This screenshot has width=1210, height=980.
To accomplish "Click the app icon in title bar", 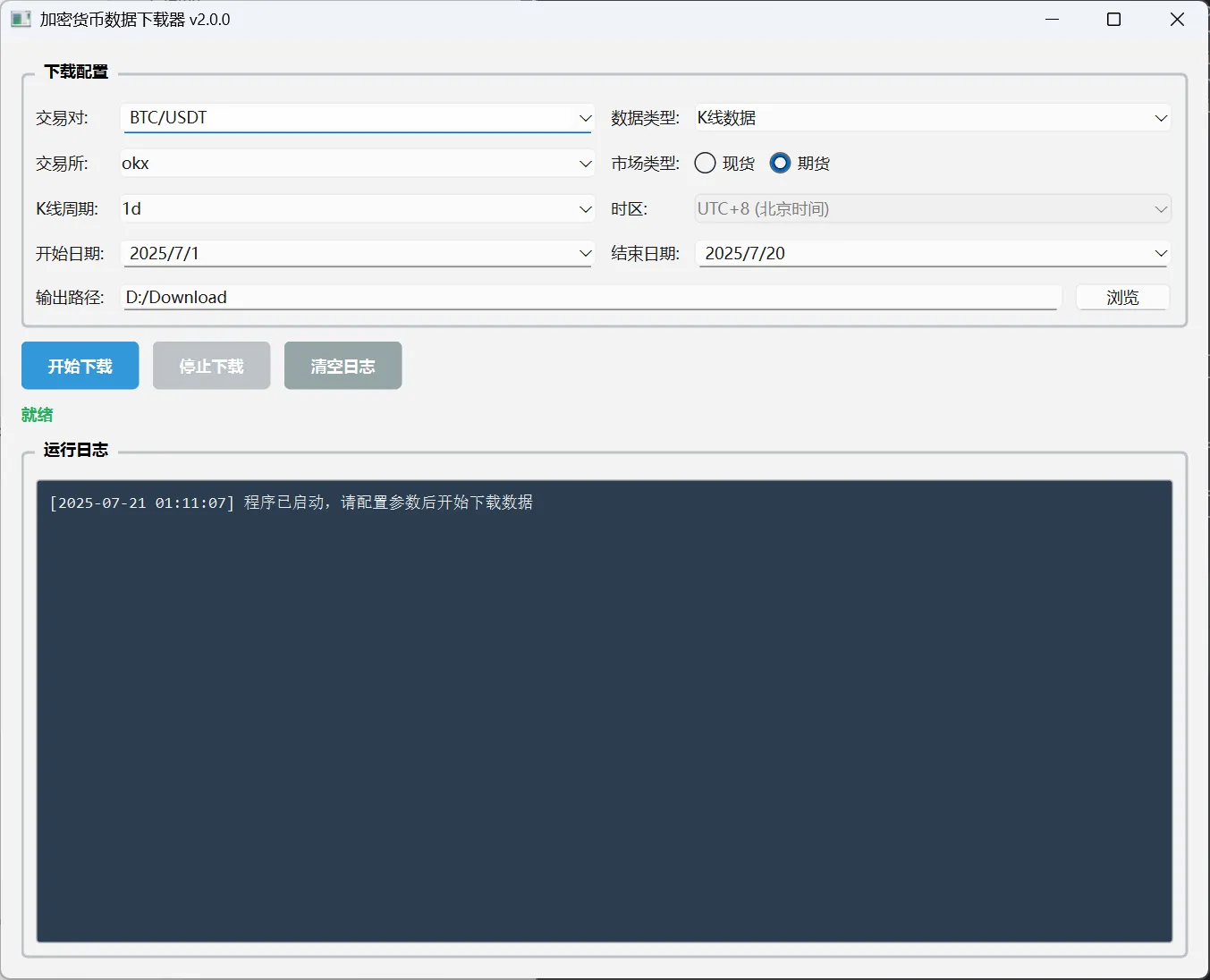I will point(21,20).
